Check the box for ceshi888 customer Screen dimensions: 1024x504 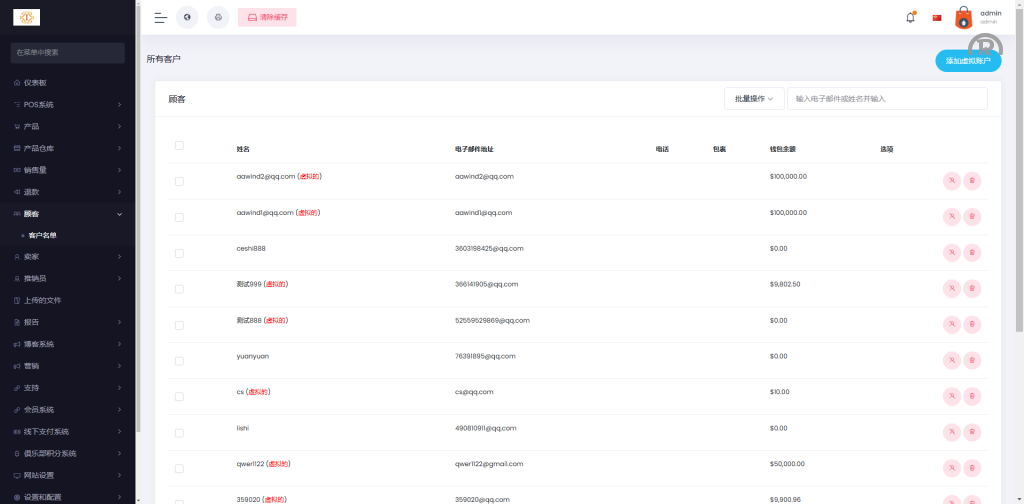[x=179, y=253]
